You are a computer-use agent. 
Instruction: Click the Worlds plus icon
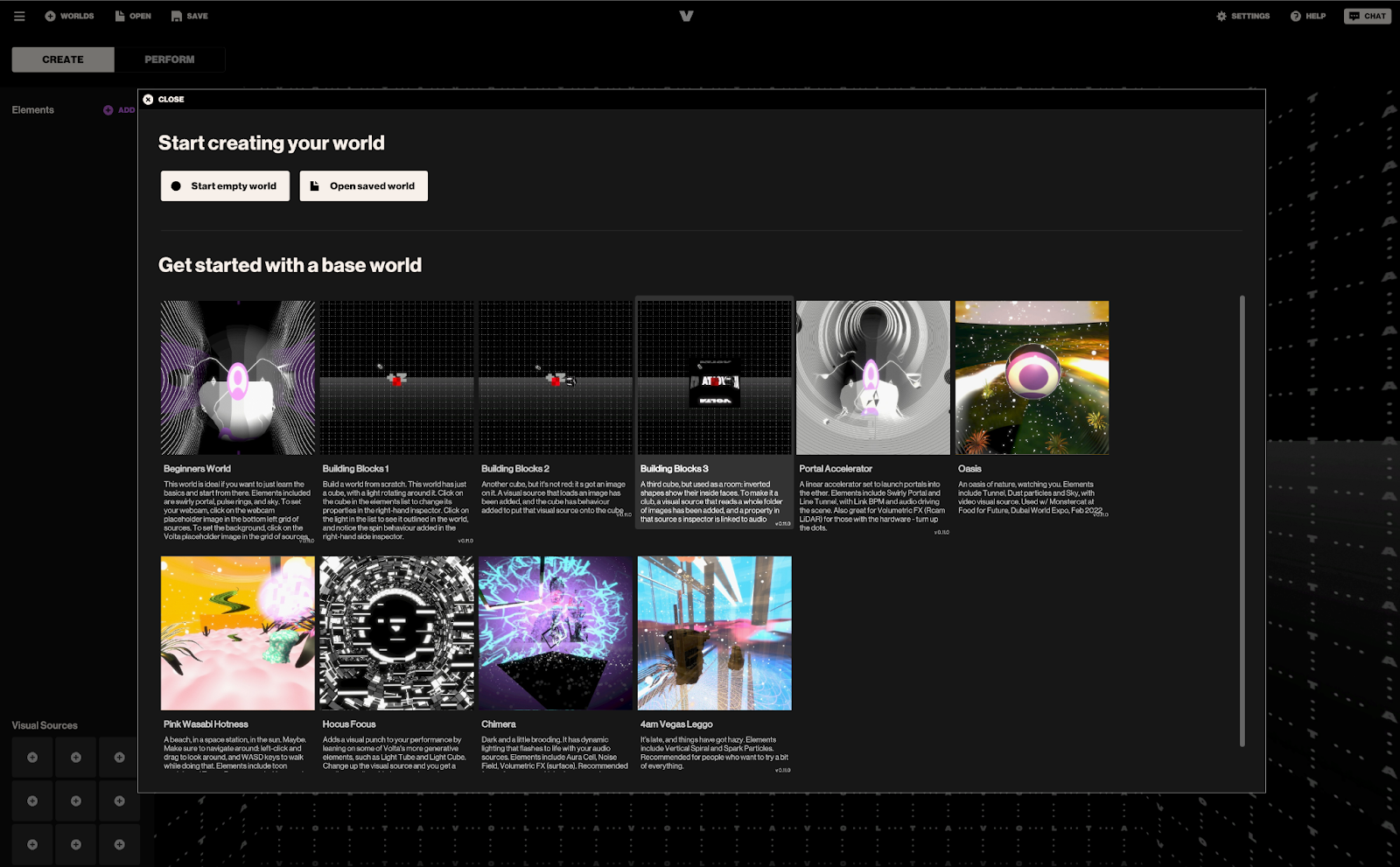(x=50, y=16)
